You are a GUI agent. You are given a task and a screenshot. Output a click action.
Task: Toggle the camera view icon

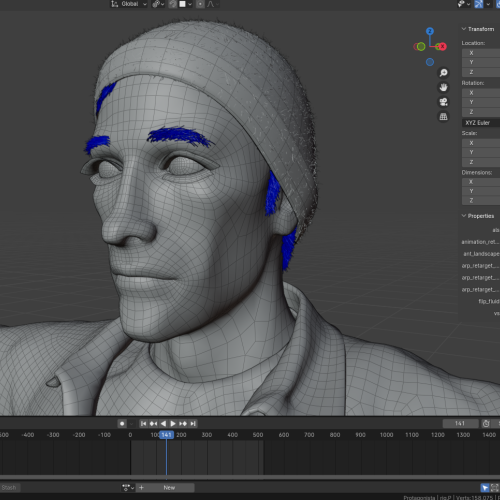coord(443,102)
